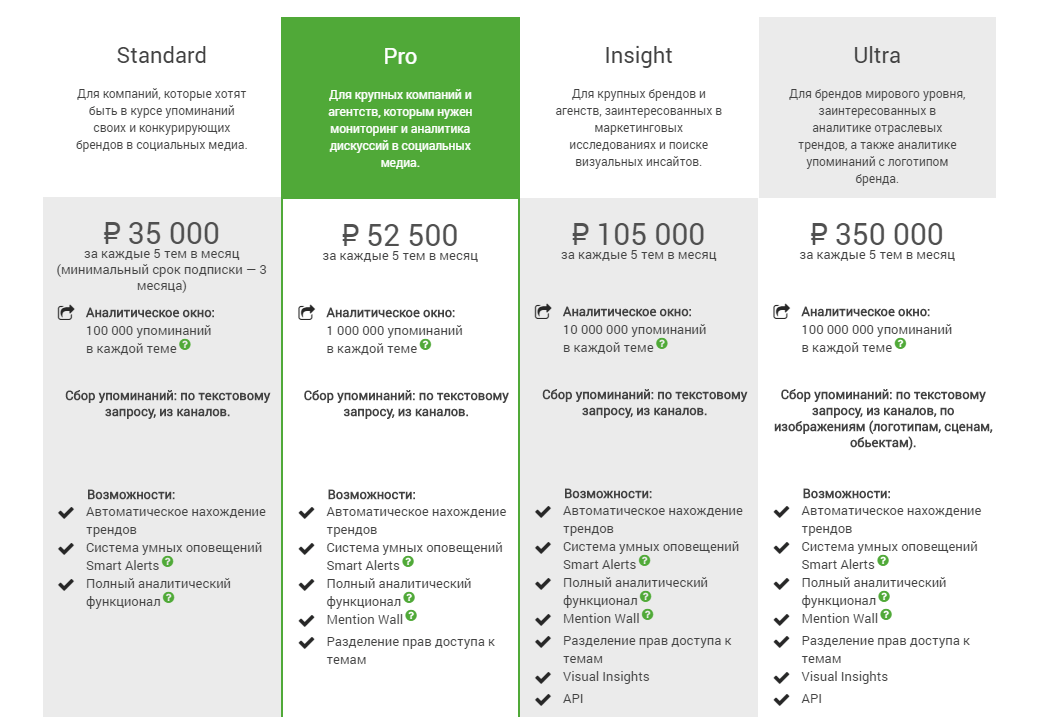1038x717 pixels.
Task: Click the help icon beside Standard's 100 000 упоминаний
Action: pos(185,345)
